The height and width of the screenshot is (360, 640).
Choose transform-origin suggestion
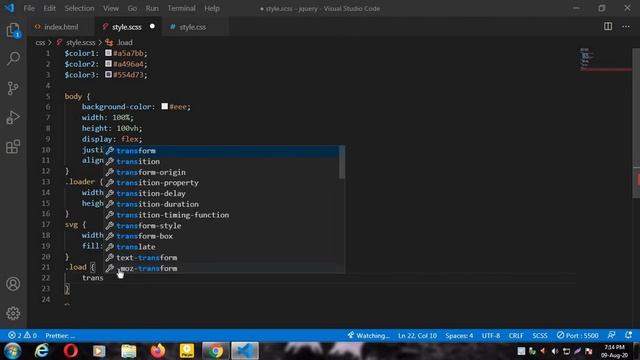pos(222,172)
